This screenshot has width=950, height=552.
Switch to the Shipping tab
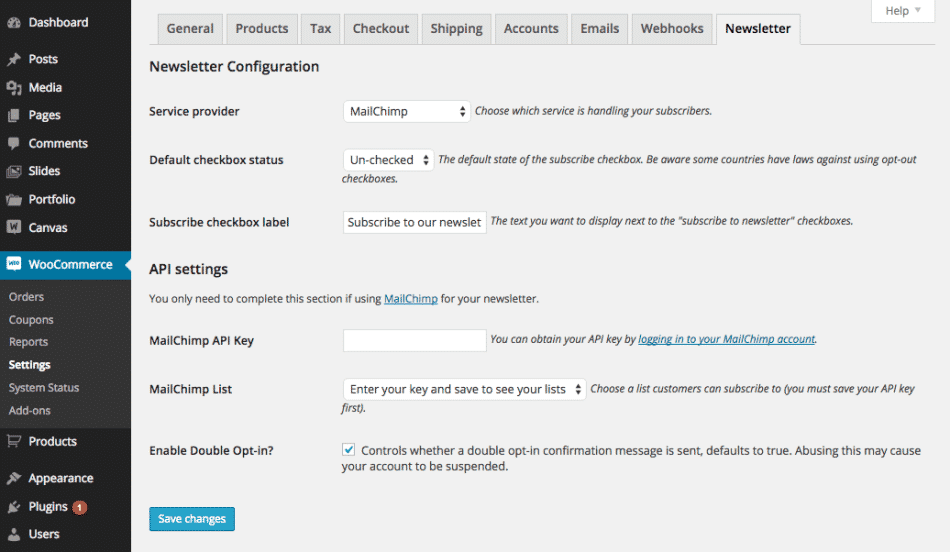pyautogui.click(x=456, y=29)
